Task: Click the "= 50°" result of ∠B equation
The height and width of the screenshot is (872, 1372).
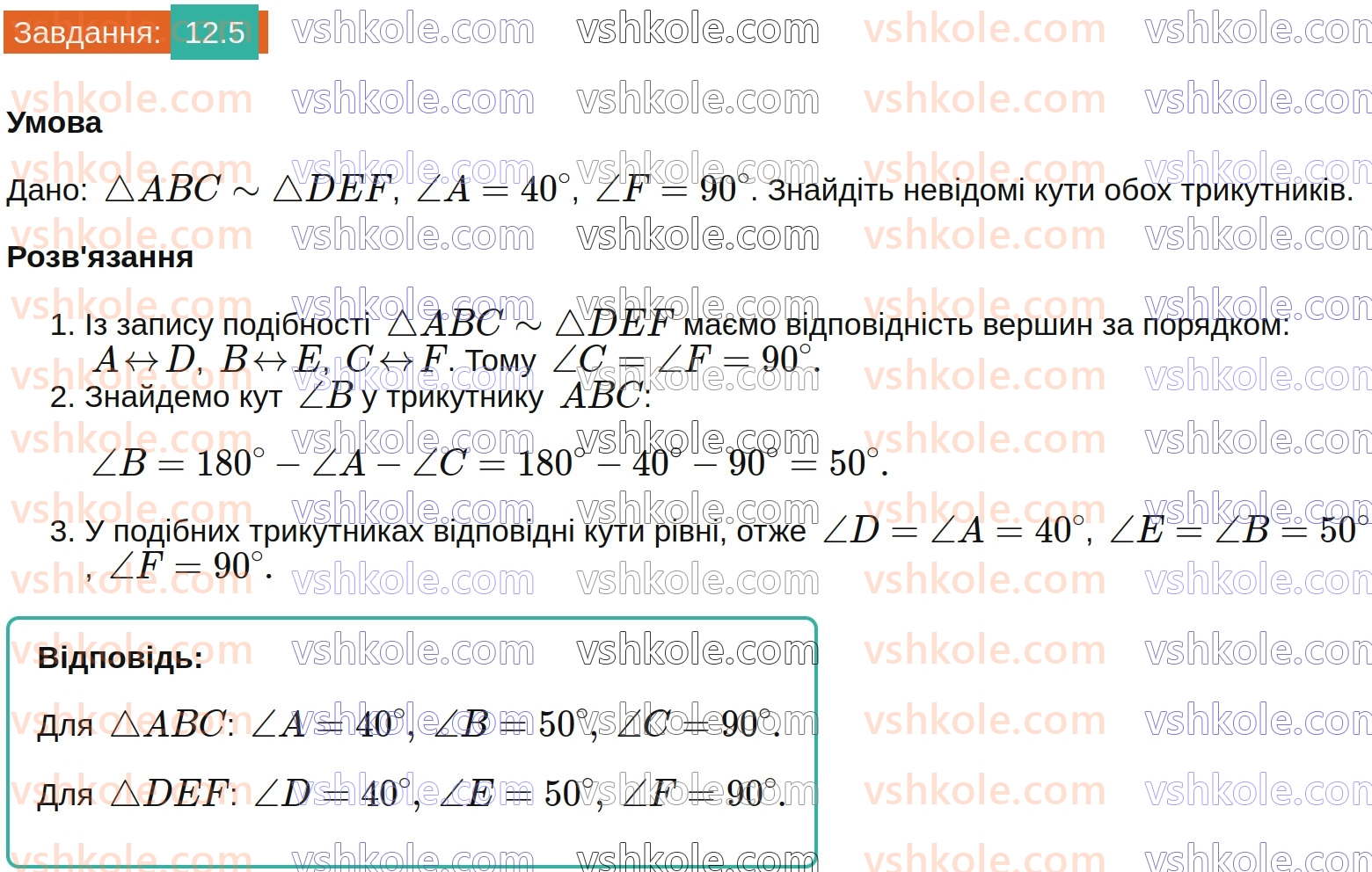Action: coord(840,463)
